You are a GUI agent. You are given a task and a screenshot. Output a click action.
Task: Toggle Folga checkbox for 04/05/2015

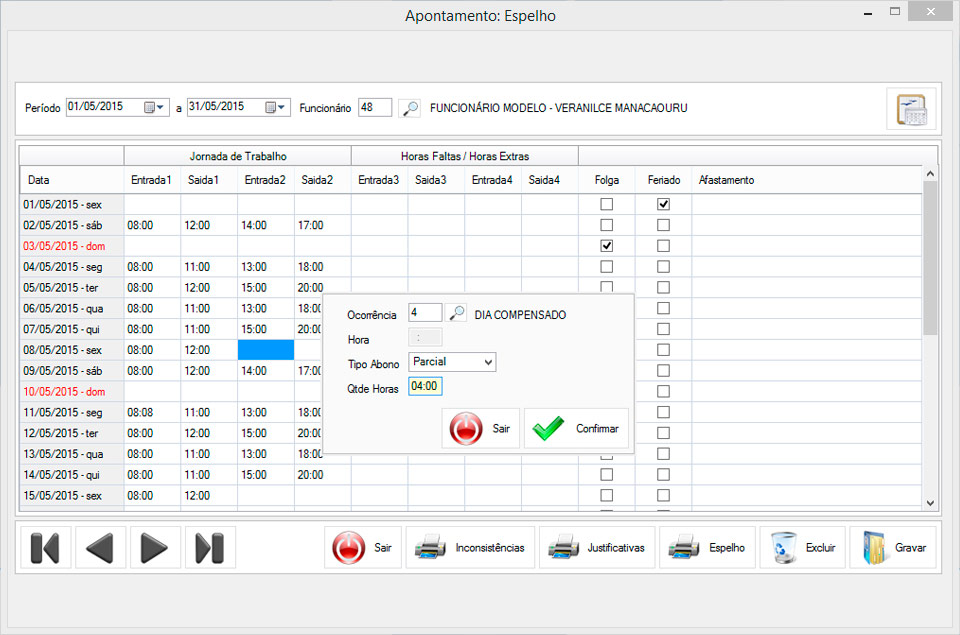click(x=606, y=266)
